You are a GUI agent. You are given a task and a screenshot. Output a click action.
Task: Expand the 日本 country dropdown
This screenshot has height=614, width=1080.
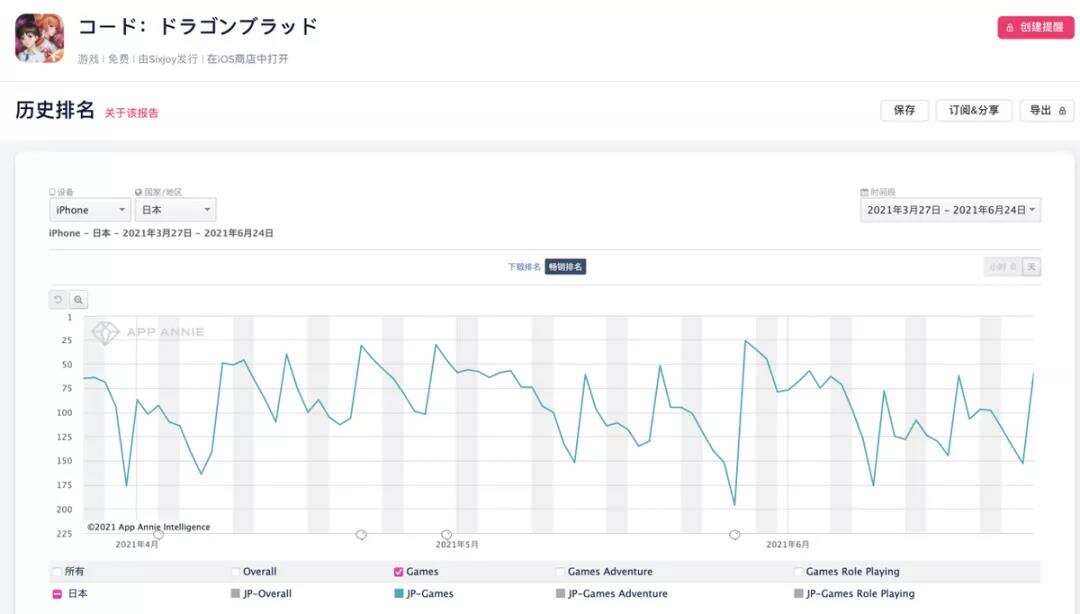[x=175, y=210]
